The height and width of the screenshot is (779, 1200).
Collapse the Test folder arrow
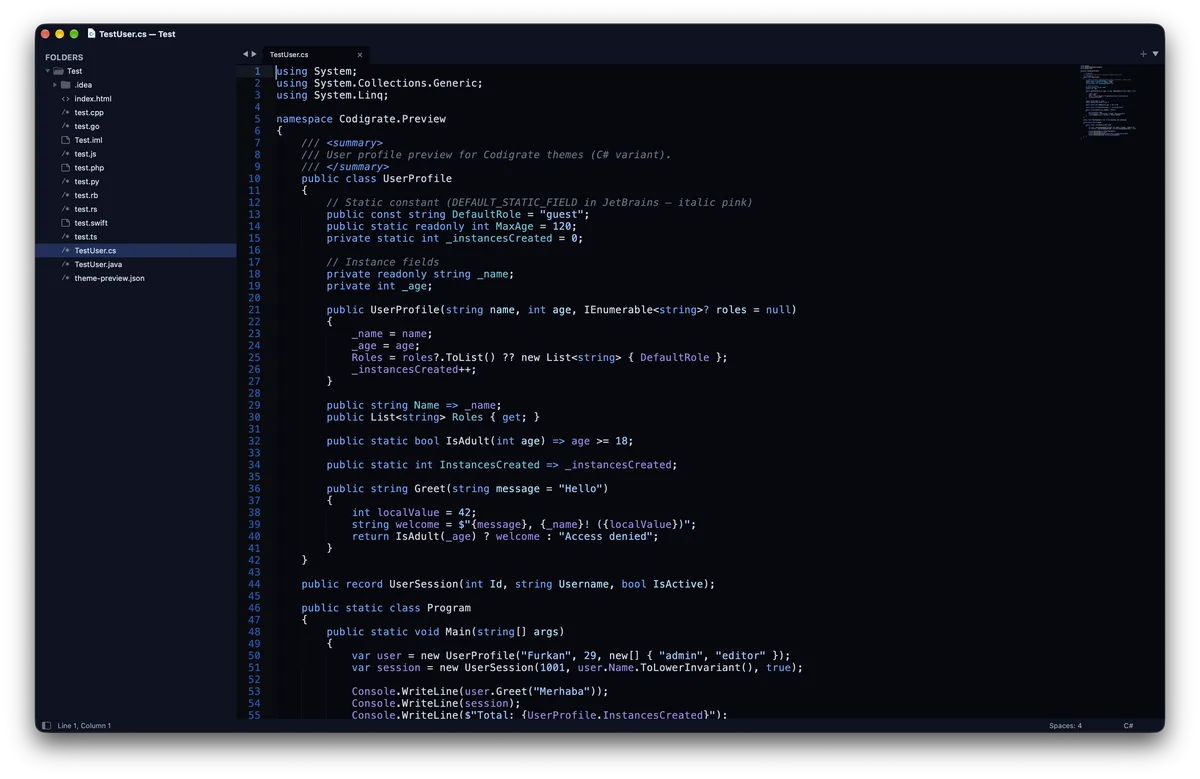(x=47, y=71)
